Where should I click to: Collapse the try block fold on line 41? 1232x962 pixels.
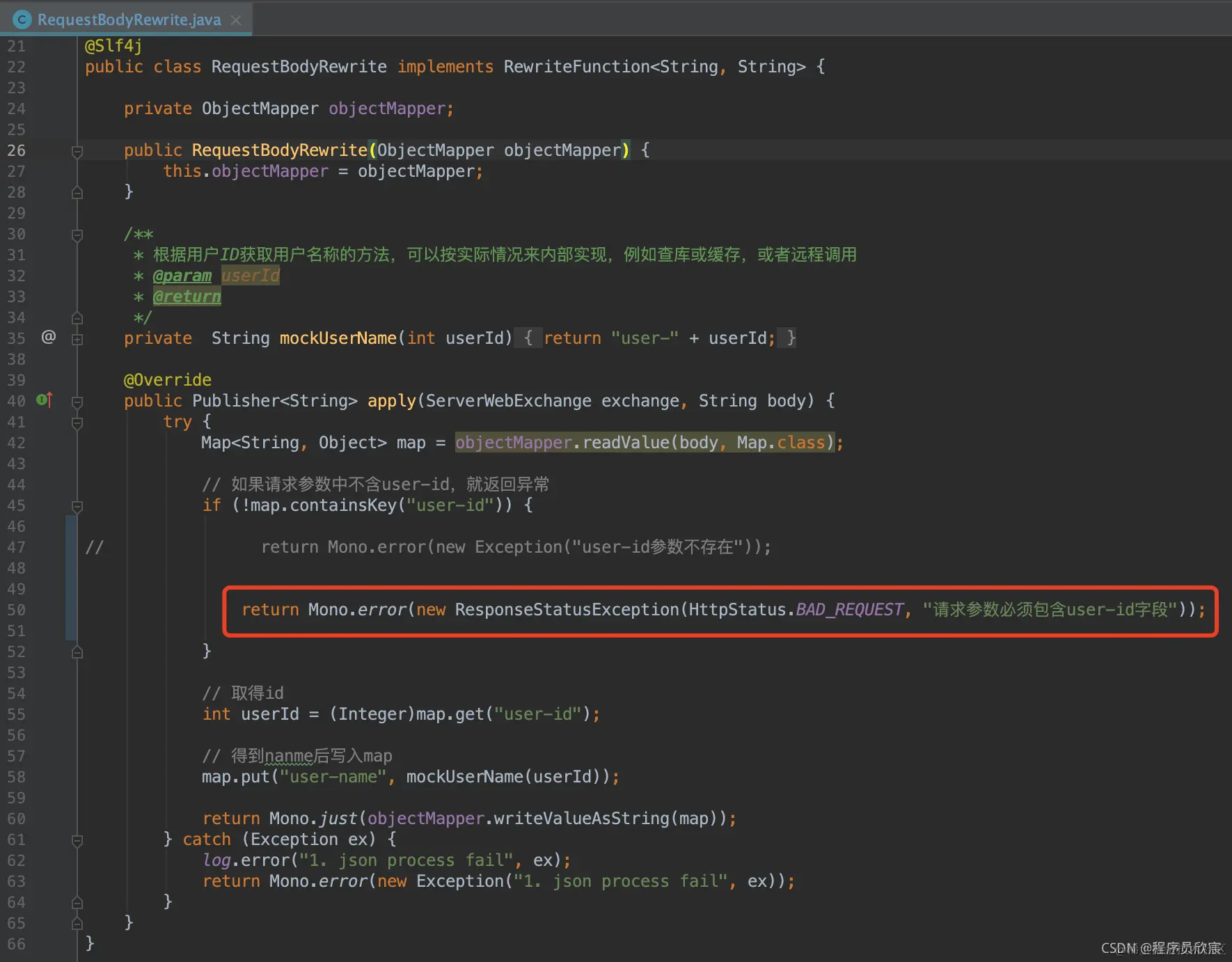pyautogui.click(x=77, y=423)
